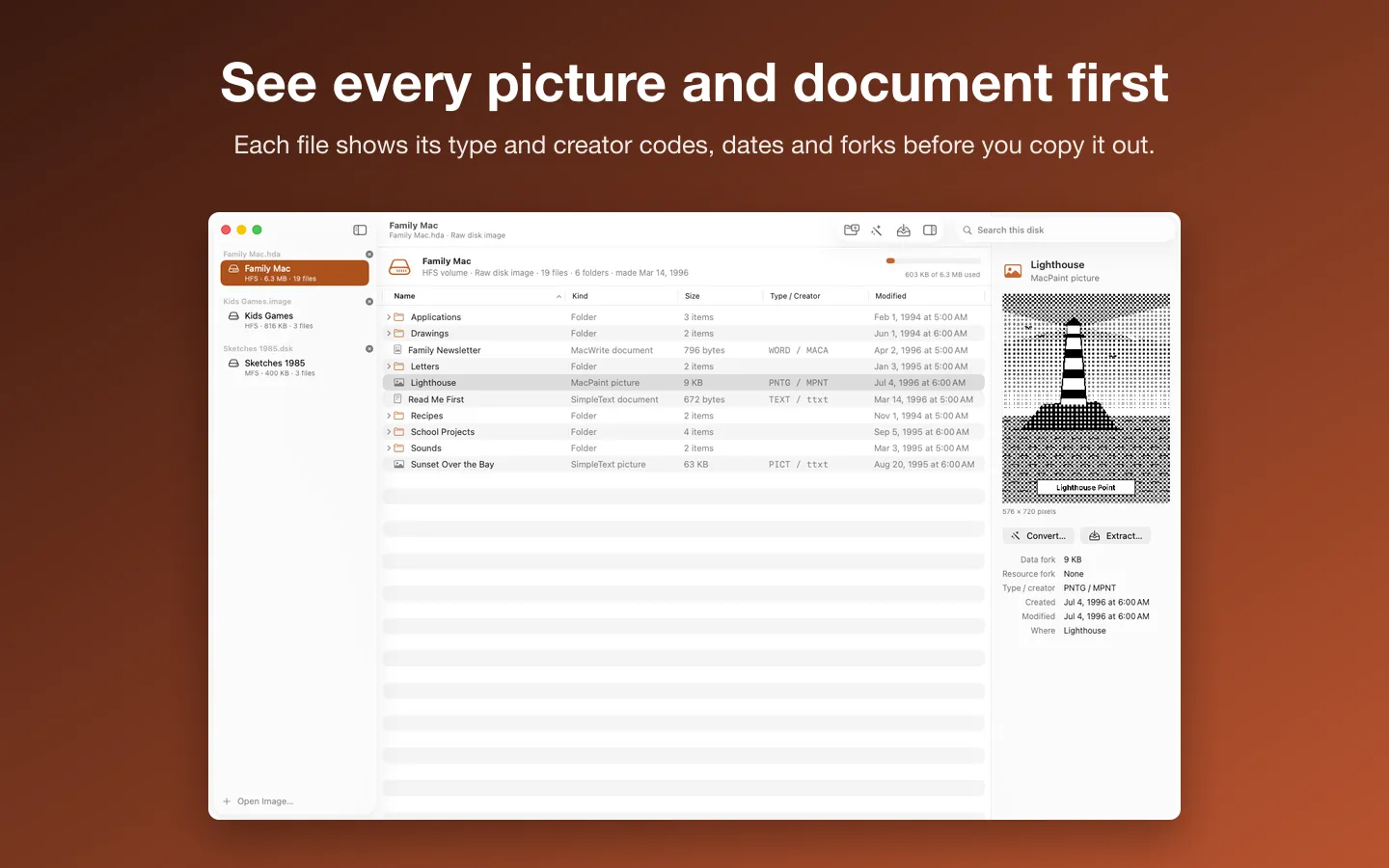Click the 'PICT / ttxt' type creator cell
1389x868 pixels.
click(x=798, y=465)
